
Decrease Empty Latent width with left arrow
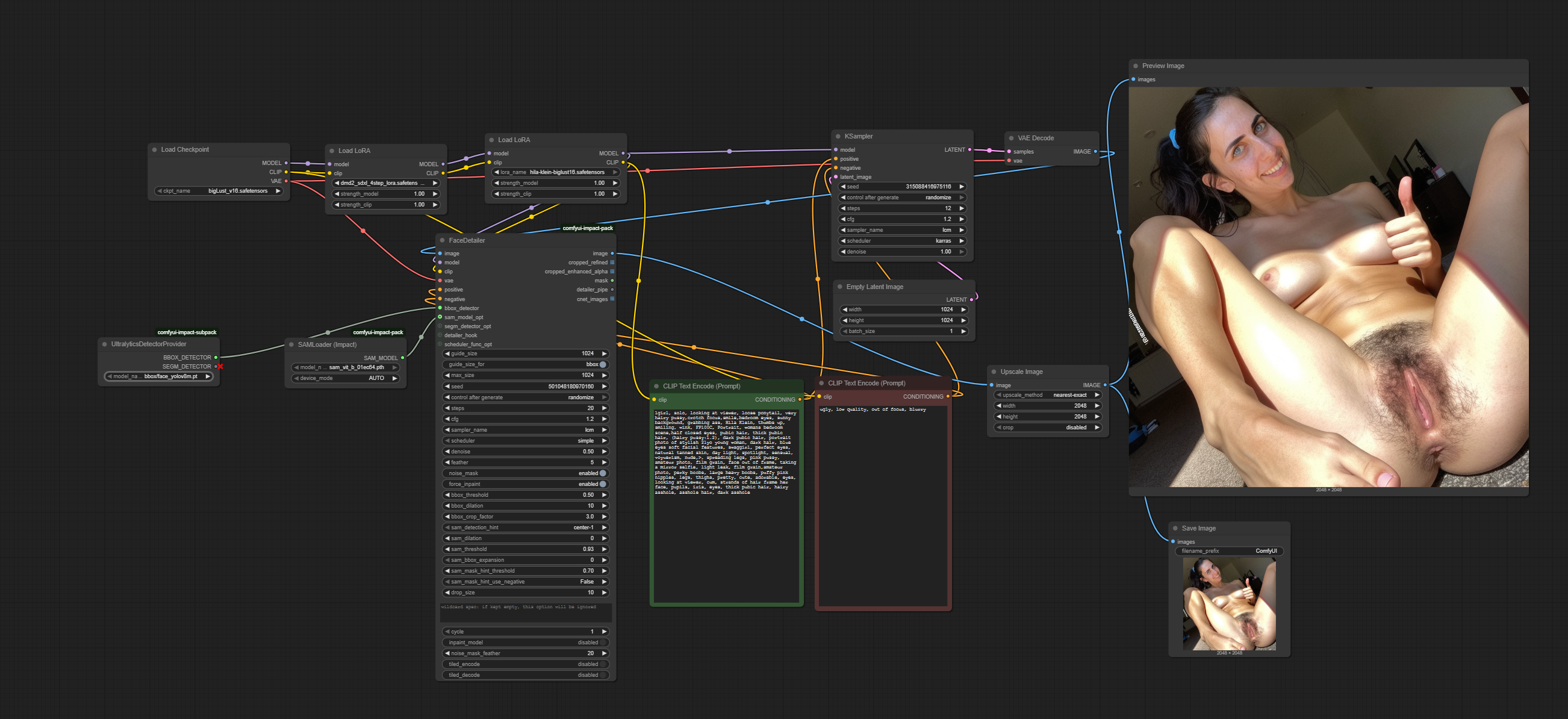[845, 310]
